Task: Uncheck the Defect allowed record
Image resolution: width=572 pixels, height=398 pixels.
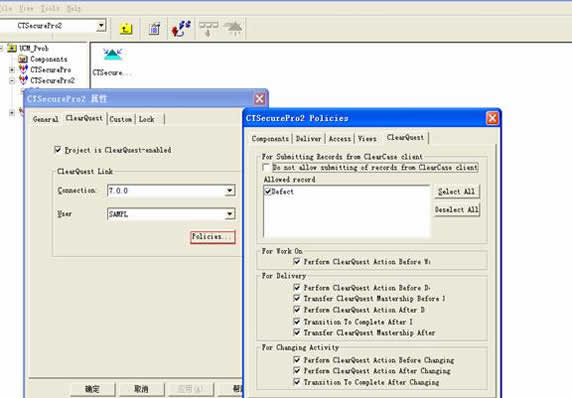Action: 268,191
